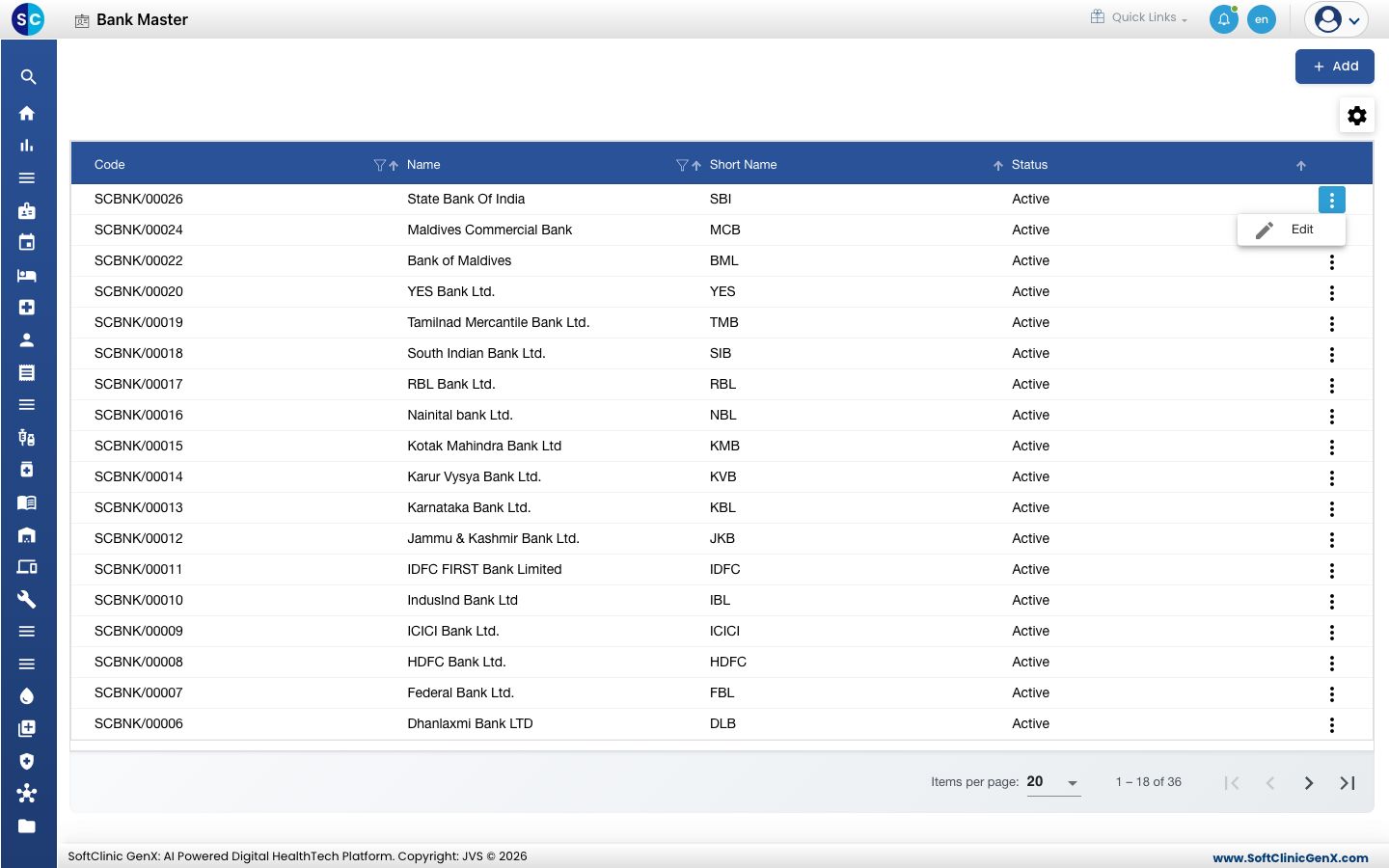
Task: Open the library-add plus sidebar icon
Action: [x=27, y=728]
